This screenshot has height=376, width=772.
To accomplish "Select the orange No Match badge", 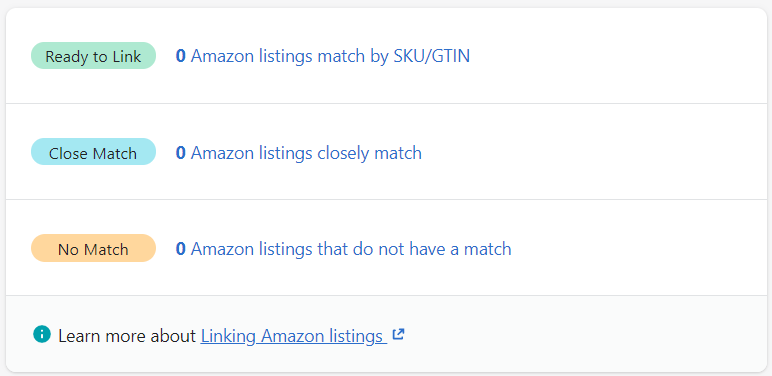I will tap(94, 248).
